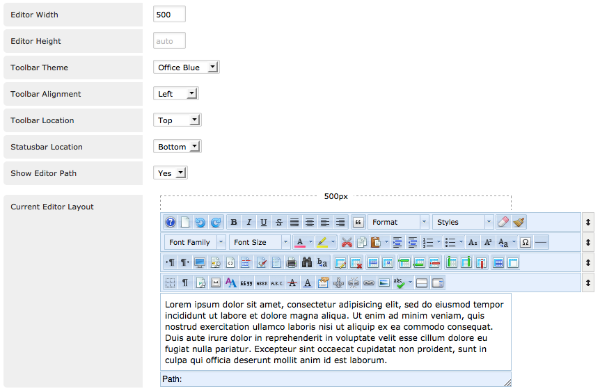600x391 pixels.
Task: Open the Format dropdown in editor
Action: pyautogui.click(x=398, y=222)
